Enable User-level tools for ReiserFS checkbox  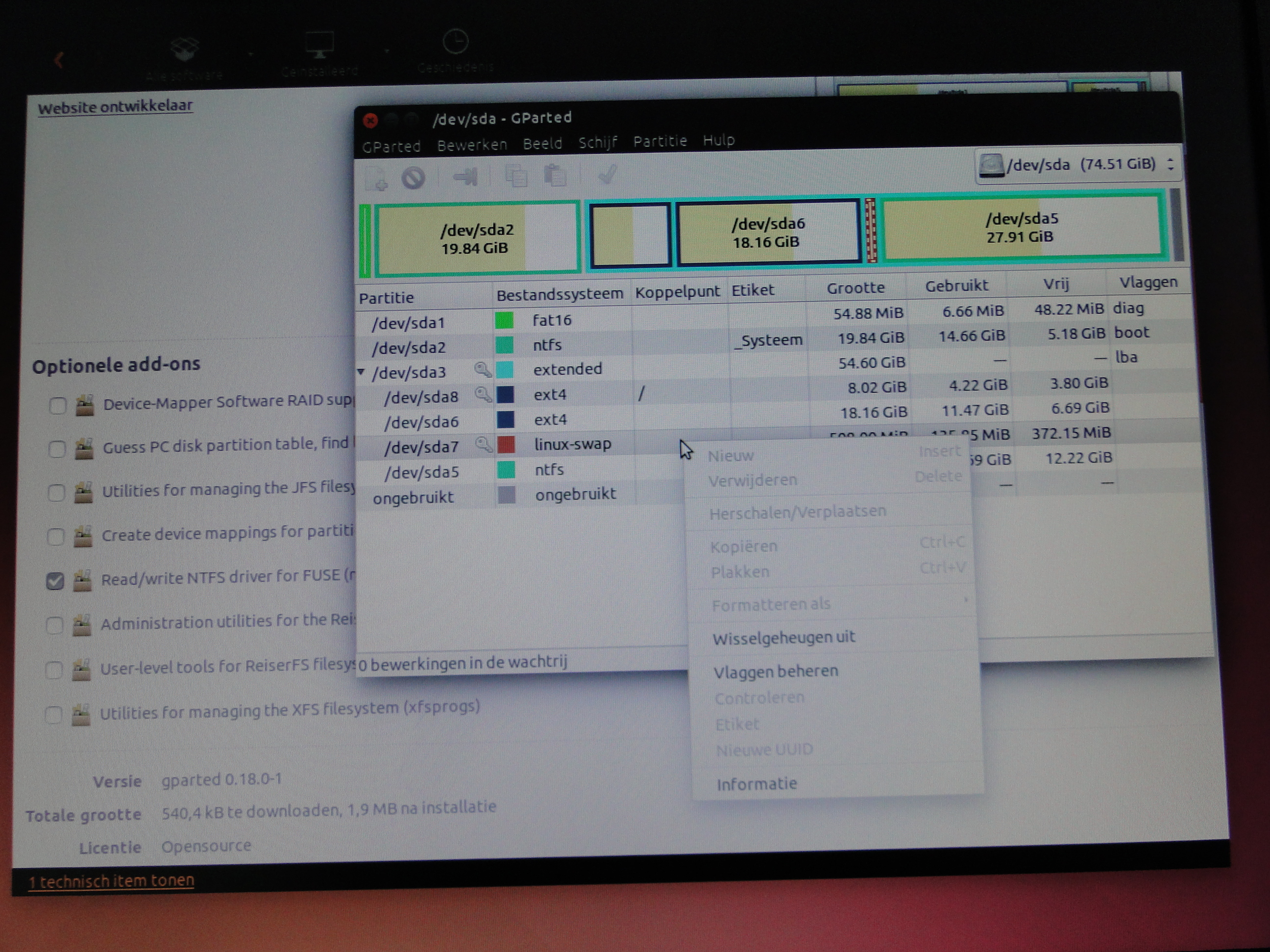pyautogui.click(x=54, y=670)
